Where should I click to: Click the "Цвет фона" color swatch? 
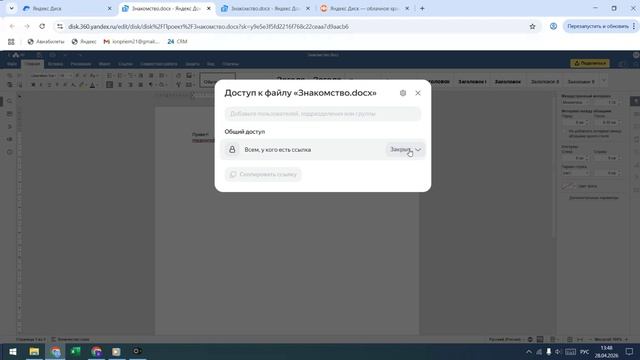(568, 186)
